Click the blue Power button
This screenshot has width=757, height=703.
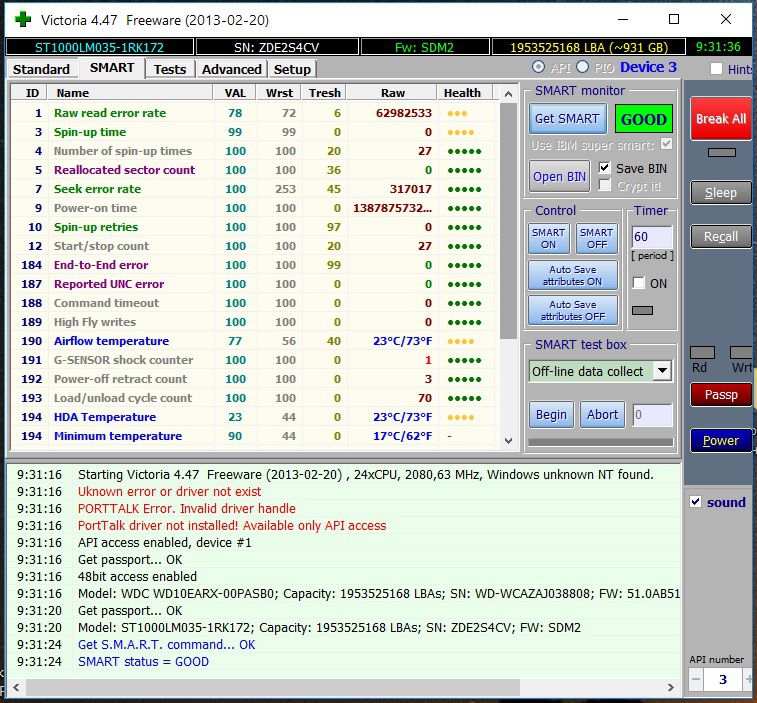coord(721,440)
